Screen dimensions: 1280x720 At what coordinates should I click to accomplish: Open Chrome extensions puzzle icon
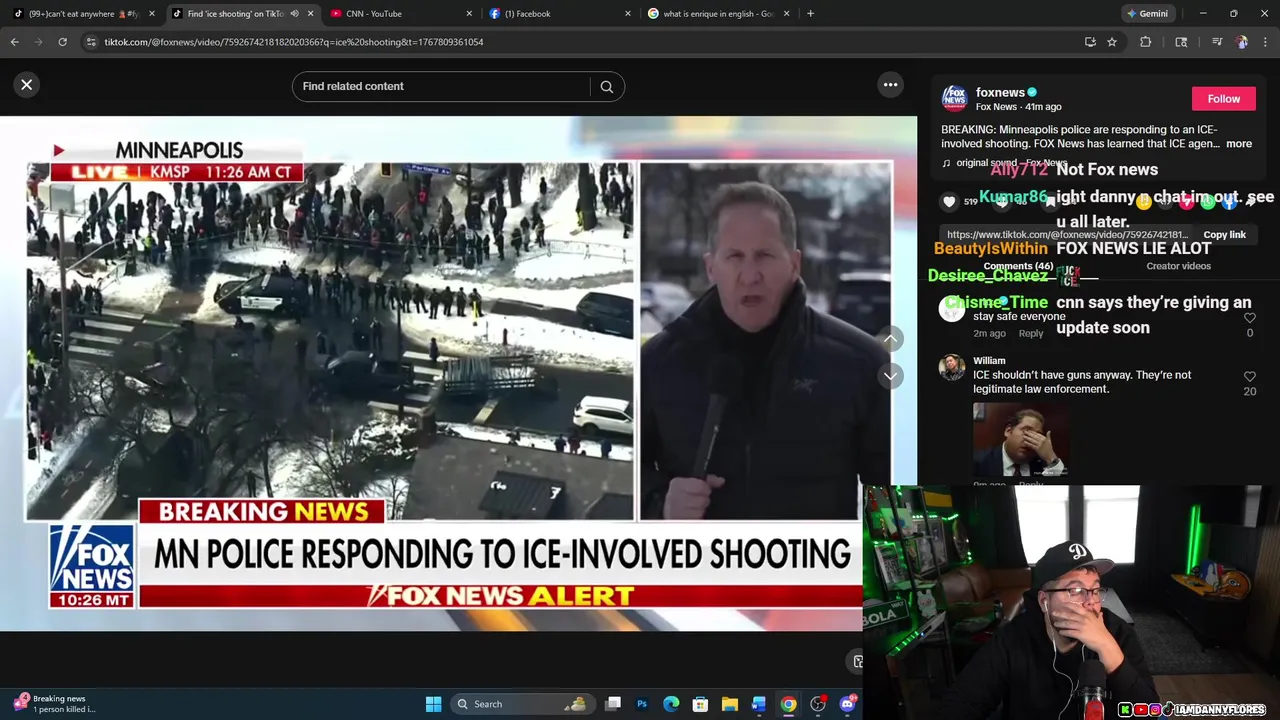coord(1145,42)
